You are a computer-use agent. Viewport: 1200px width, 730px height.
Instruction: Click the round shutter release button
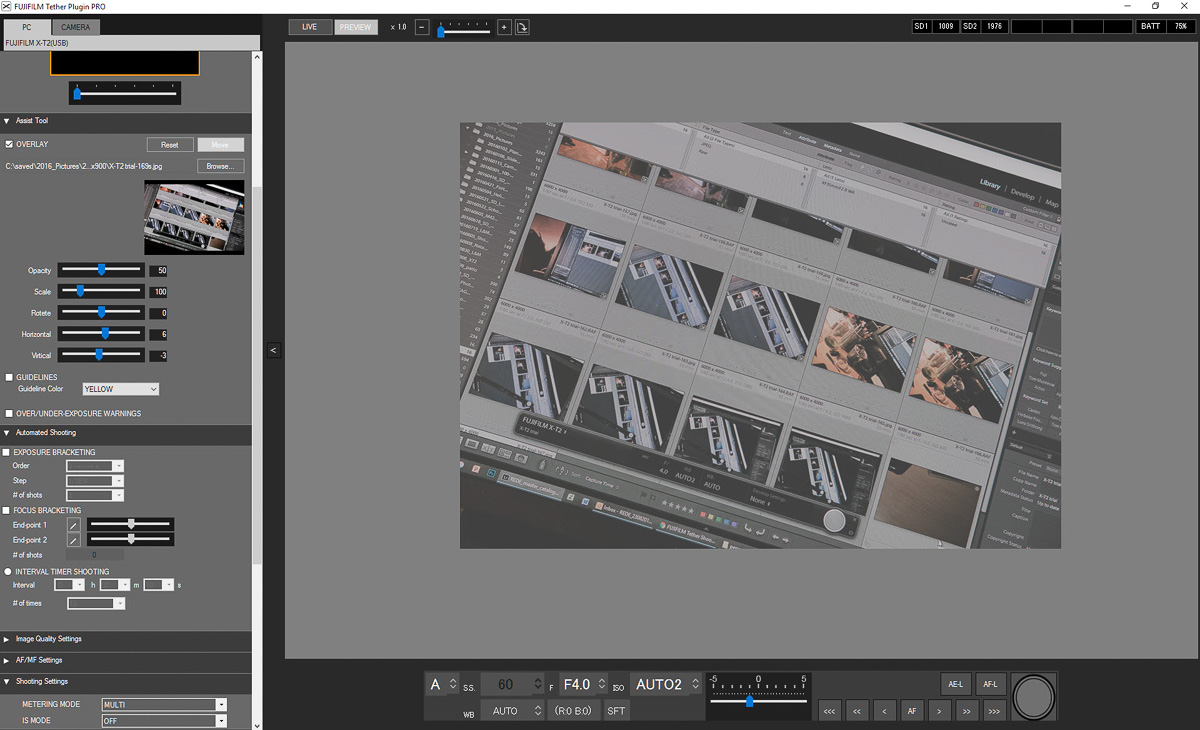1034,697
